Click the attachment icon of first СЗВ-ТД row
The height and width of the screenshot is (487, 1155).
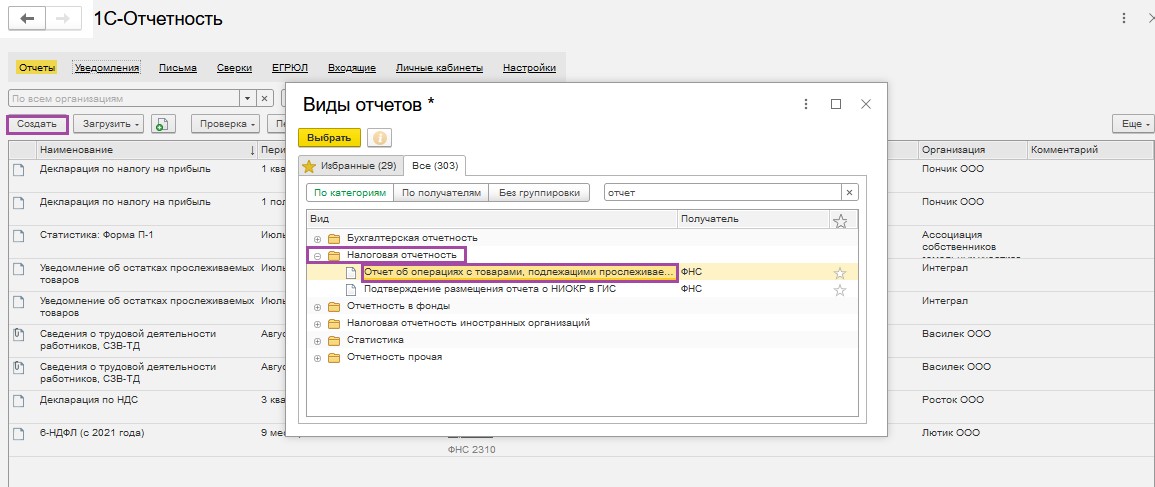pyautogui.click(x=18, y=334)
